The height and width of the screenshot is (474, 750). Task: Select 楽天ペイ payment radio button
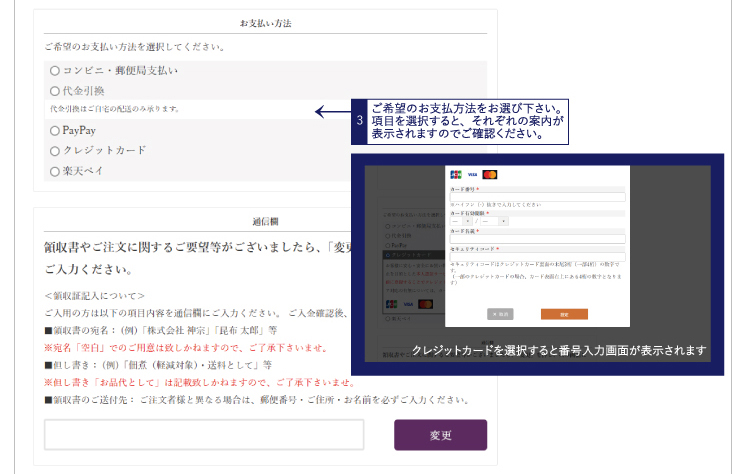pos(54,171)
